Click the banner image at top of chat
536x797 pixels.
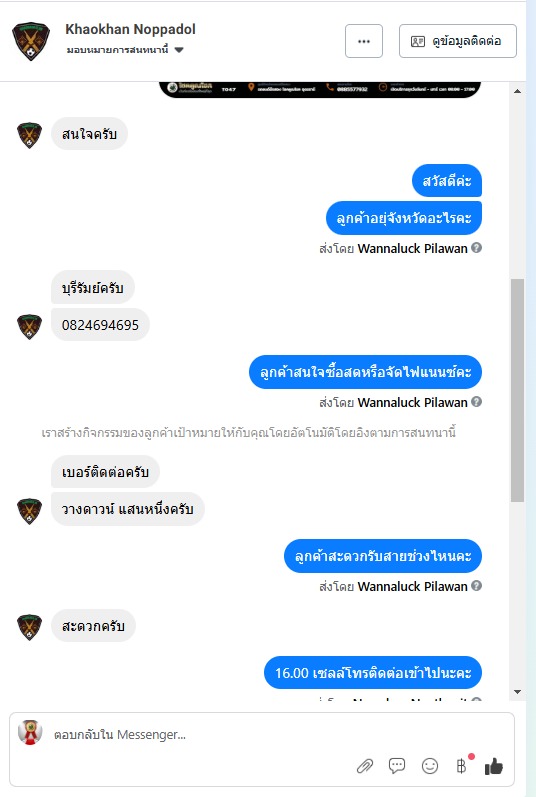(320, 89)
